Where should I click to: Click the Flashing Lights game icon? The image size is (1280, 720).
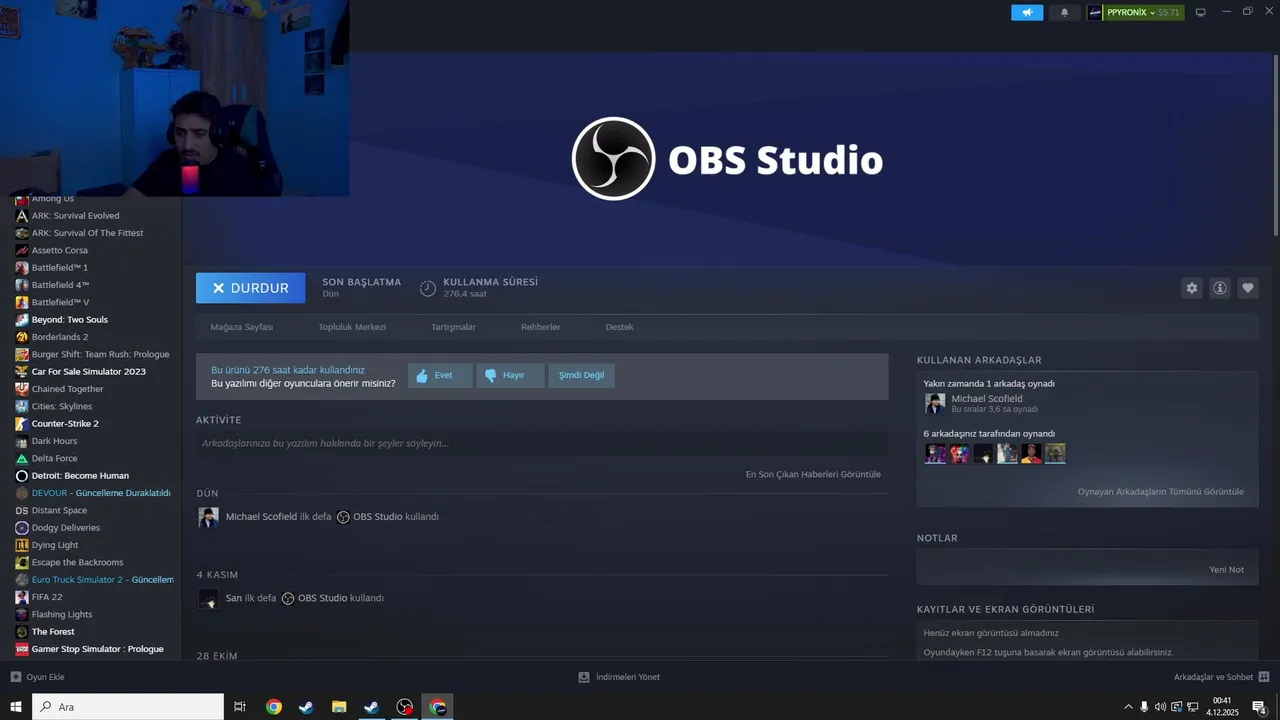pos(22,614)
